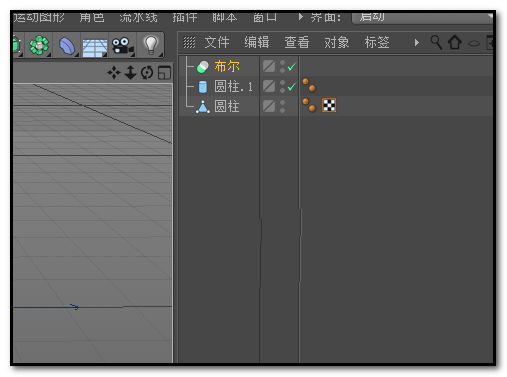The image size is (507, 377).
Task: Select the 圆柱 object name
Action: [x=227, y=107]
